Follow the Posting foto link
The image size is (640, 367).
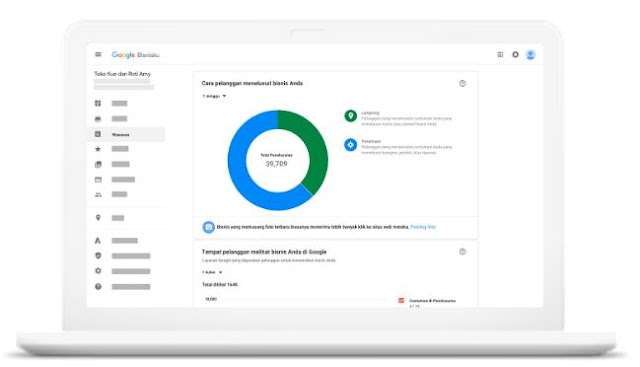(x=423, y=227)
